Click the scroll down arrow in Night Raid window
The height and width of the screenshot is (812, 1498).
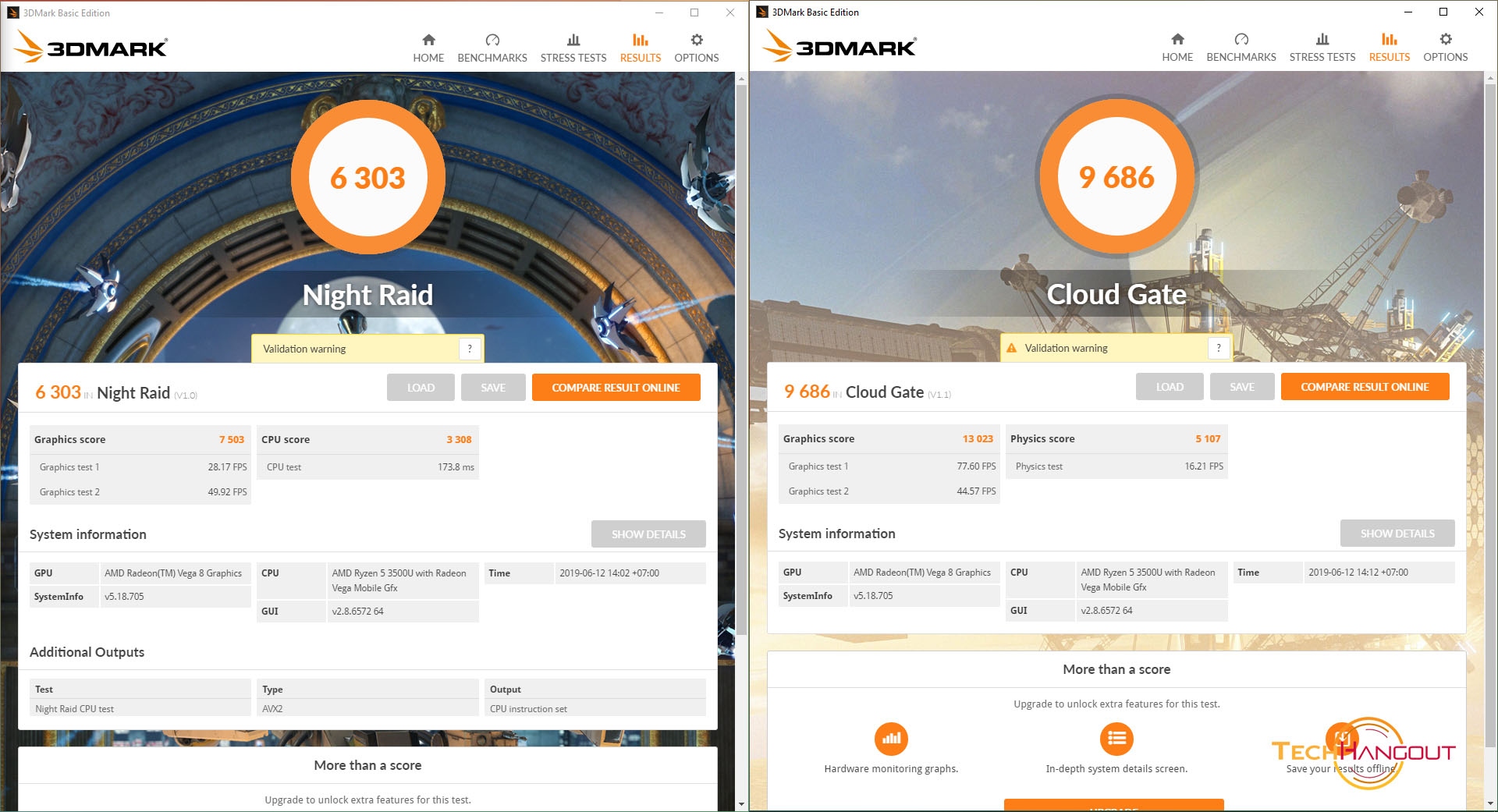(x=741, y=803)
